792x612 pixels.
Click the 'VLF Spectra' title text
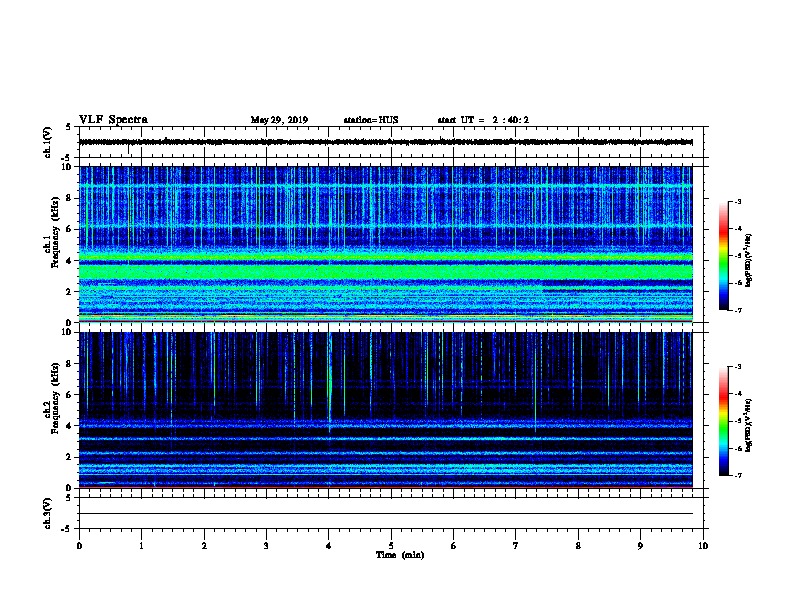[x=113, y=120]
